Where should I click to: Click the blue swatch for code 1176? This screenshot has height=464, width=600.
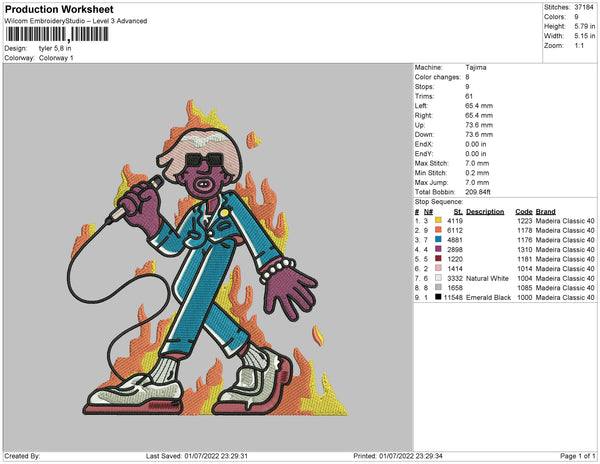point(439,239)
